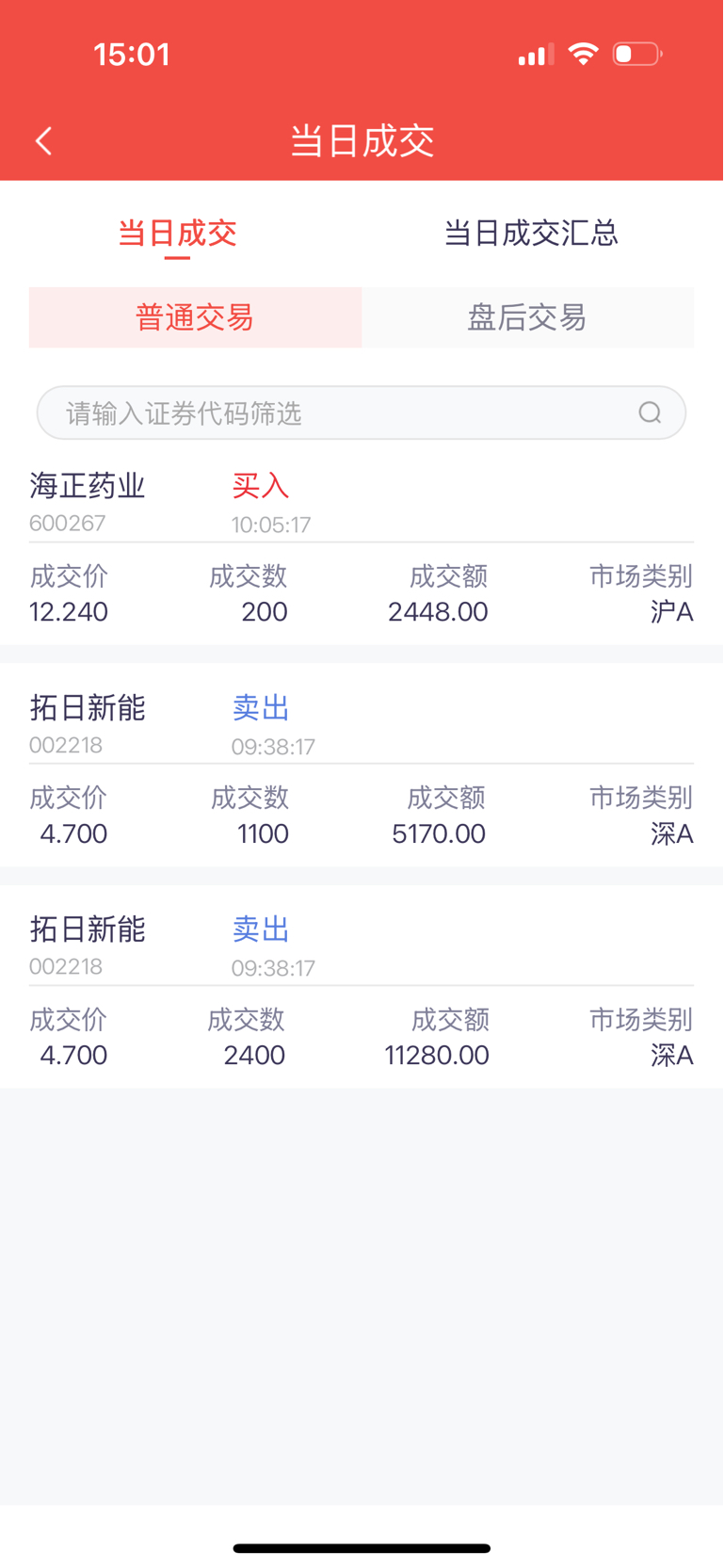
Task: Tap the 15:01 clock in status bar
Action: click(132, 54)
